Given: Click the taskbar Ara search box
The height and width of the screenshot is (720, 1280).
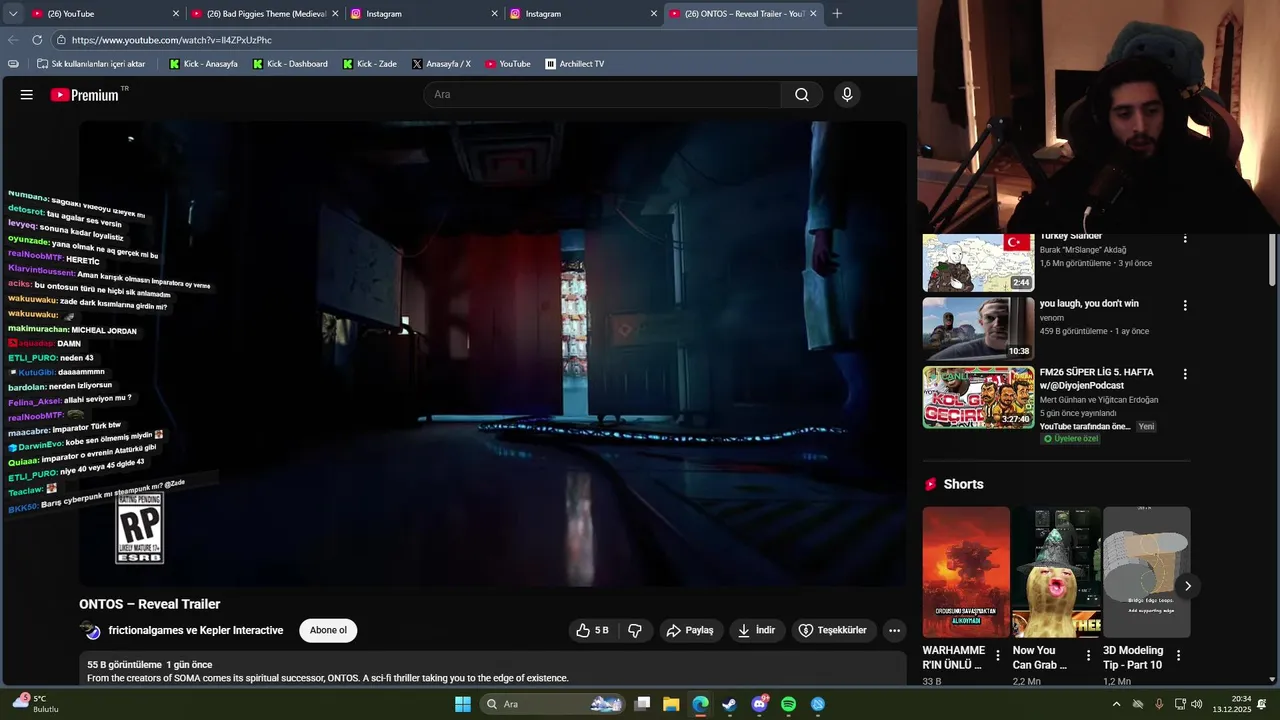Looking at the screenshot, I should point(553,704).
